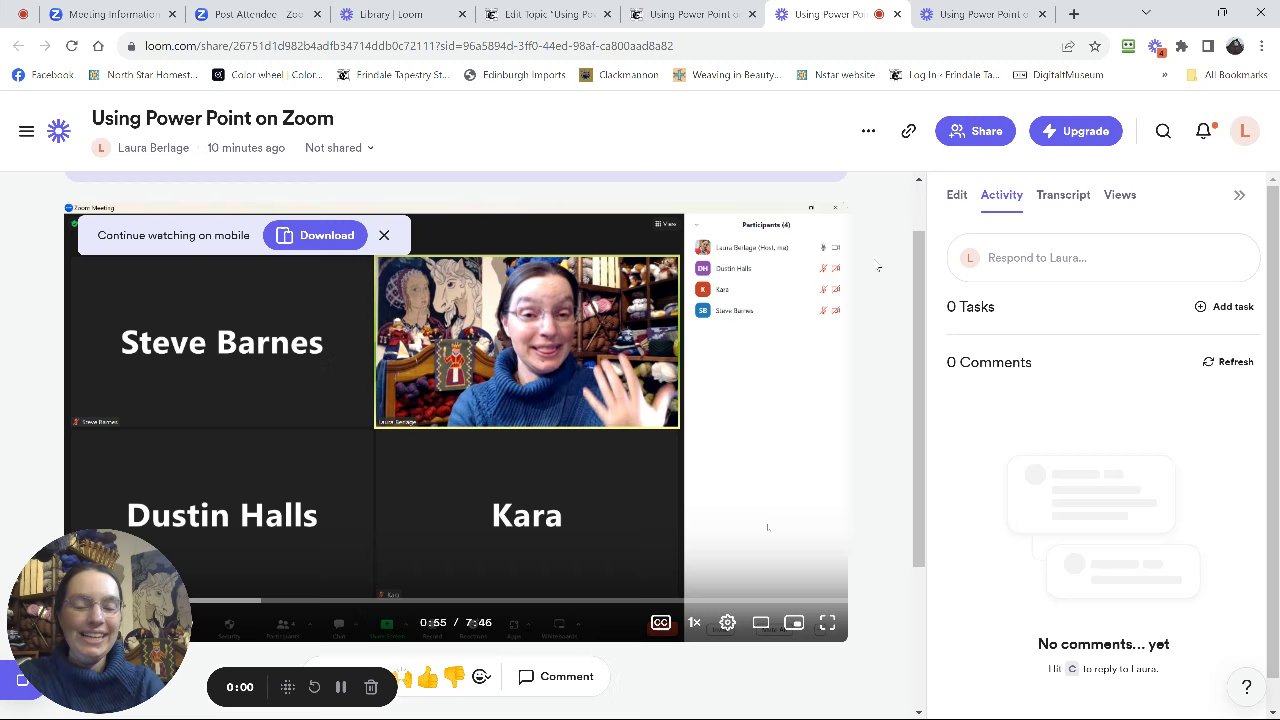This screenshot has width=1280, height=720.
Task: Toggle theater mode on the video
Action: pyautogui.click(x=761, y=622)
